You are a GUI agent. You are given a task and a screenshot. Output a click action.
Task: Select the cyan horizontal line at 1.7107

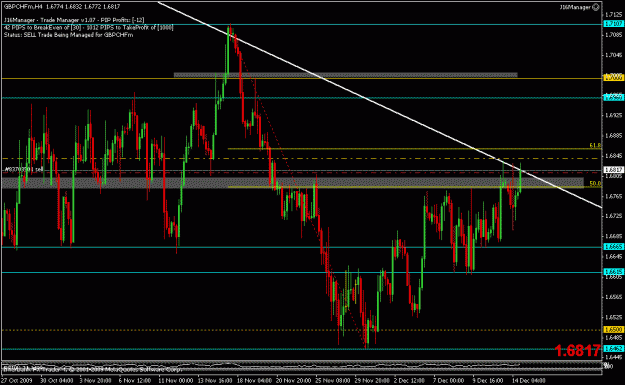coord(301,24)
